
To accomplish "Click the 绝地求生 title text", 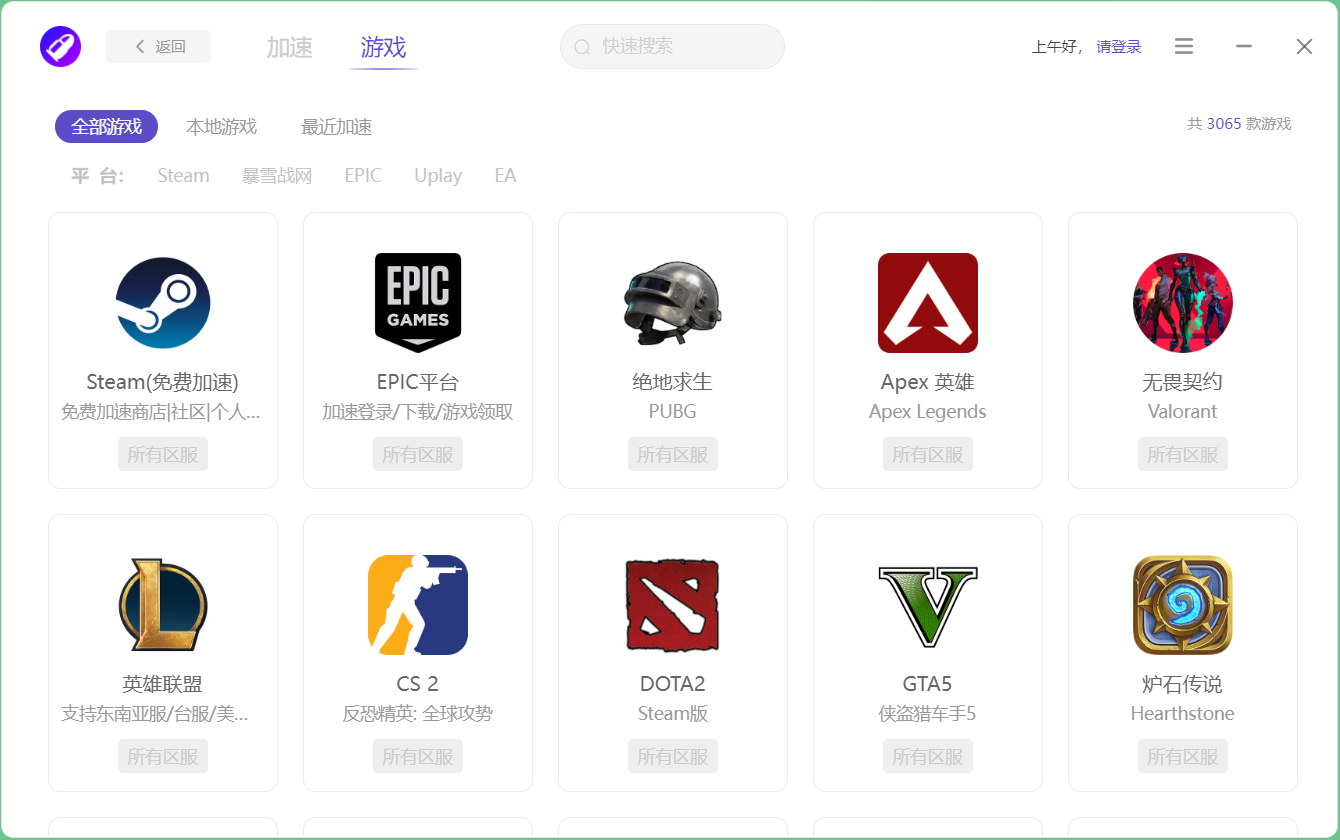I will point(673,382).
